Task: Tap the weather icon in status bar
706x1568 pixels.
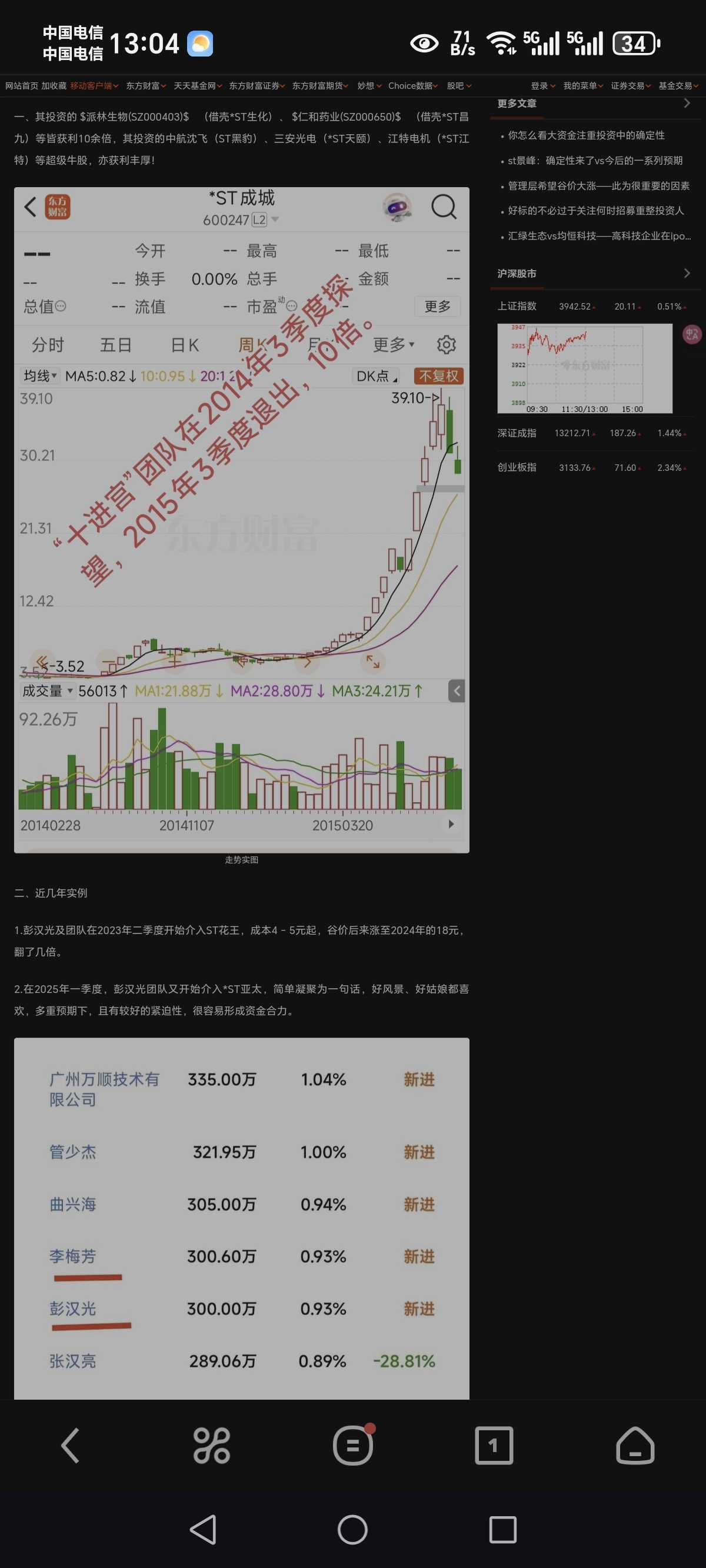Action: pos(199,43)
